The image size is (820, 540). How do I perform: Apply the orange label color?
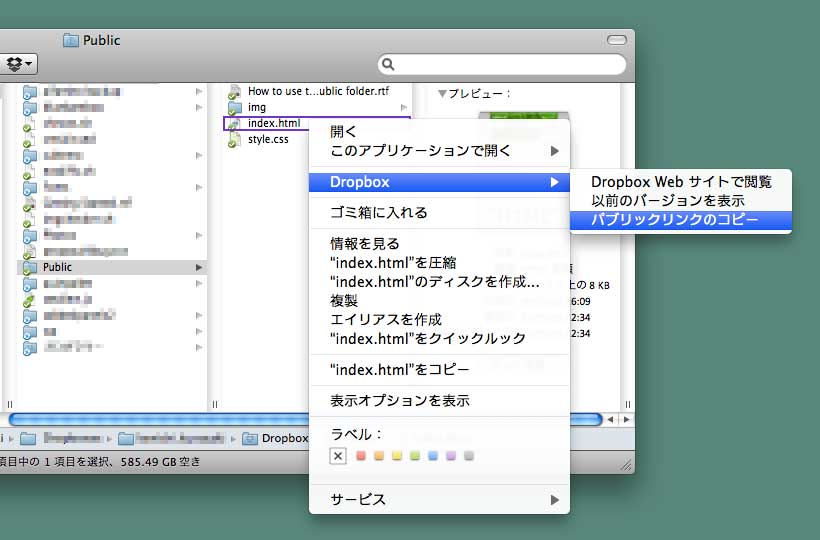[x=379, y=456]
